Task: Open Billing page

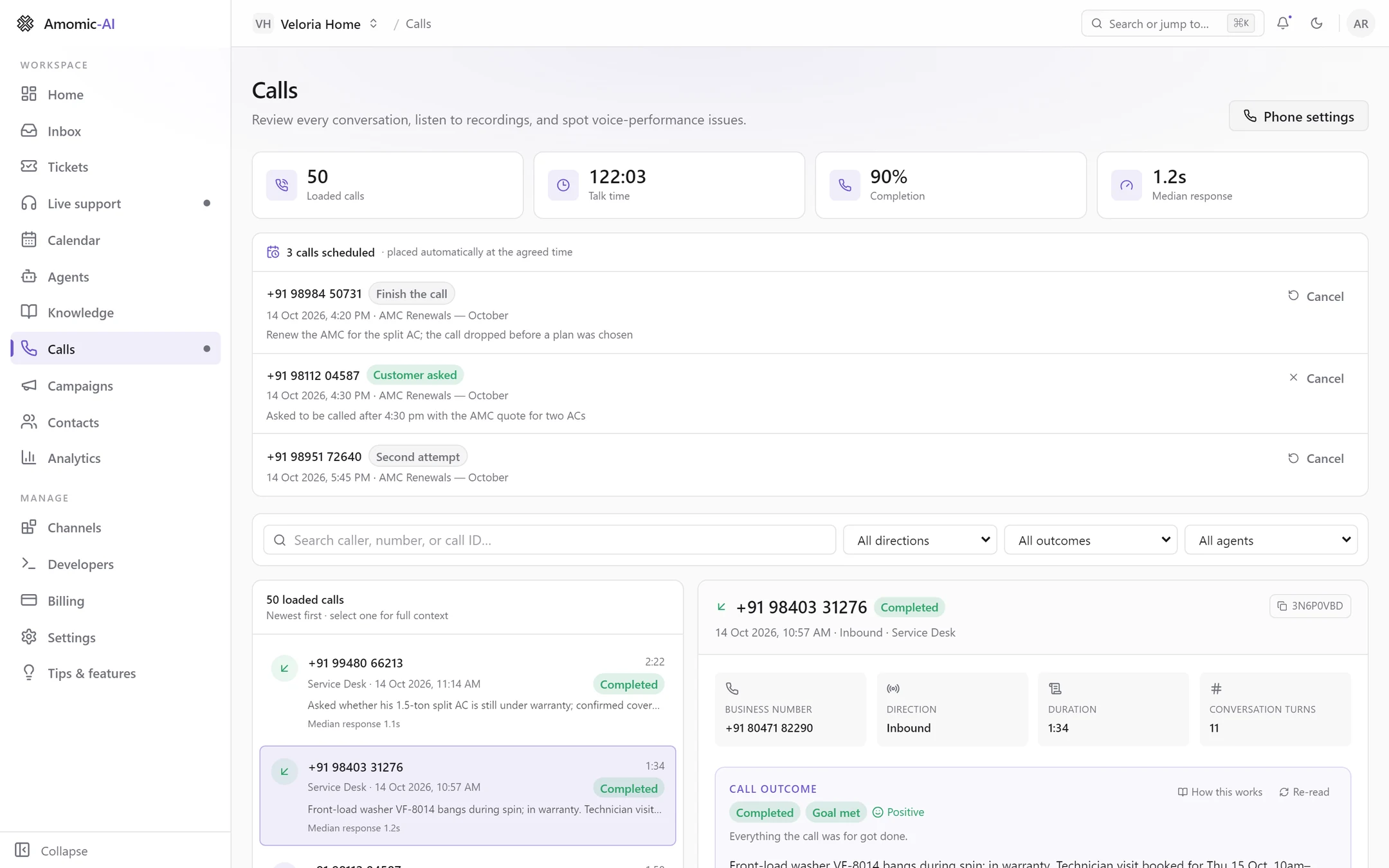Action: 116,601
